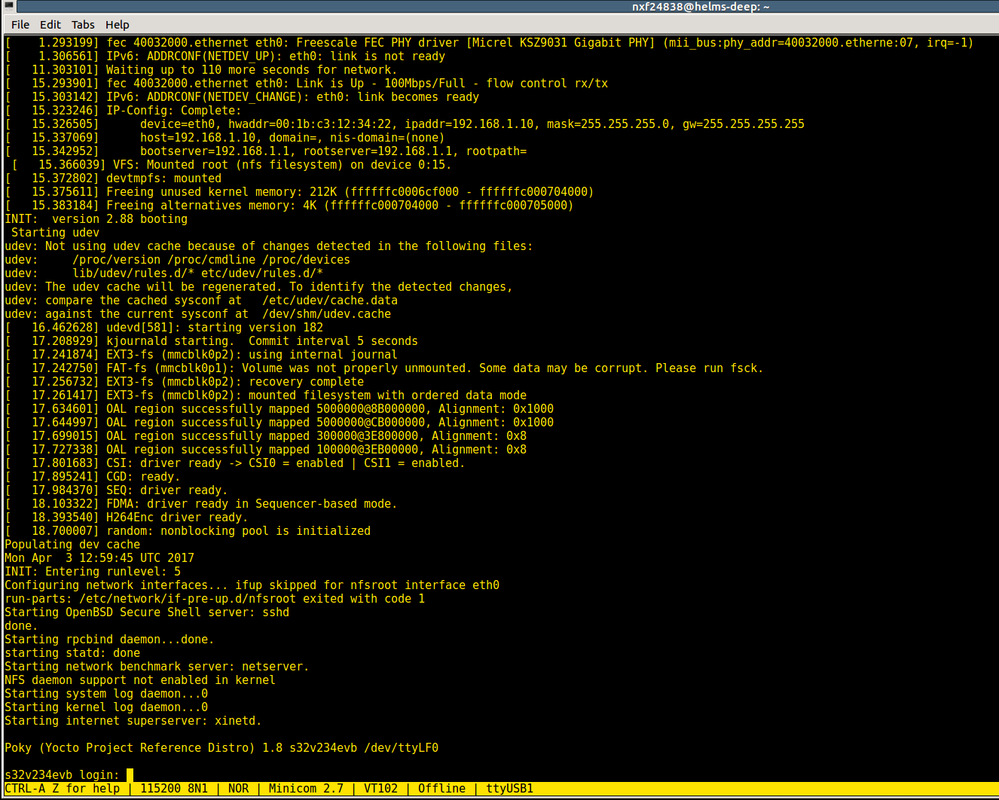Click 'The udev cache will be regenerated' line
This screenshot has height=800, width=999.
pos(259,287)
